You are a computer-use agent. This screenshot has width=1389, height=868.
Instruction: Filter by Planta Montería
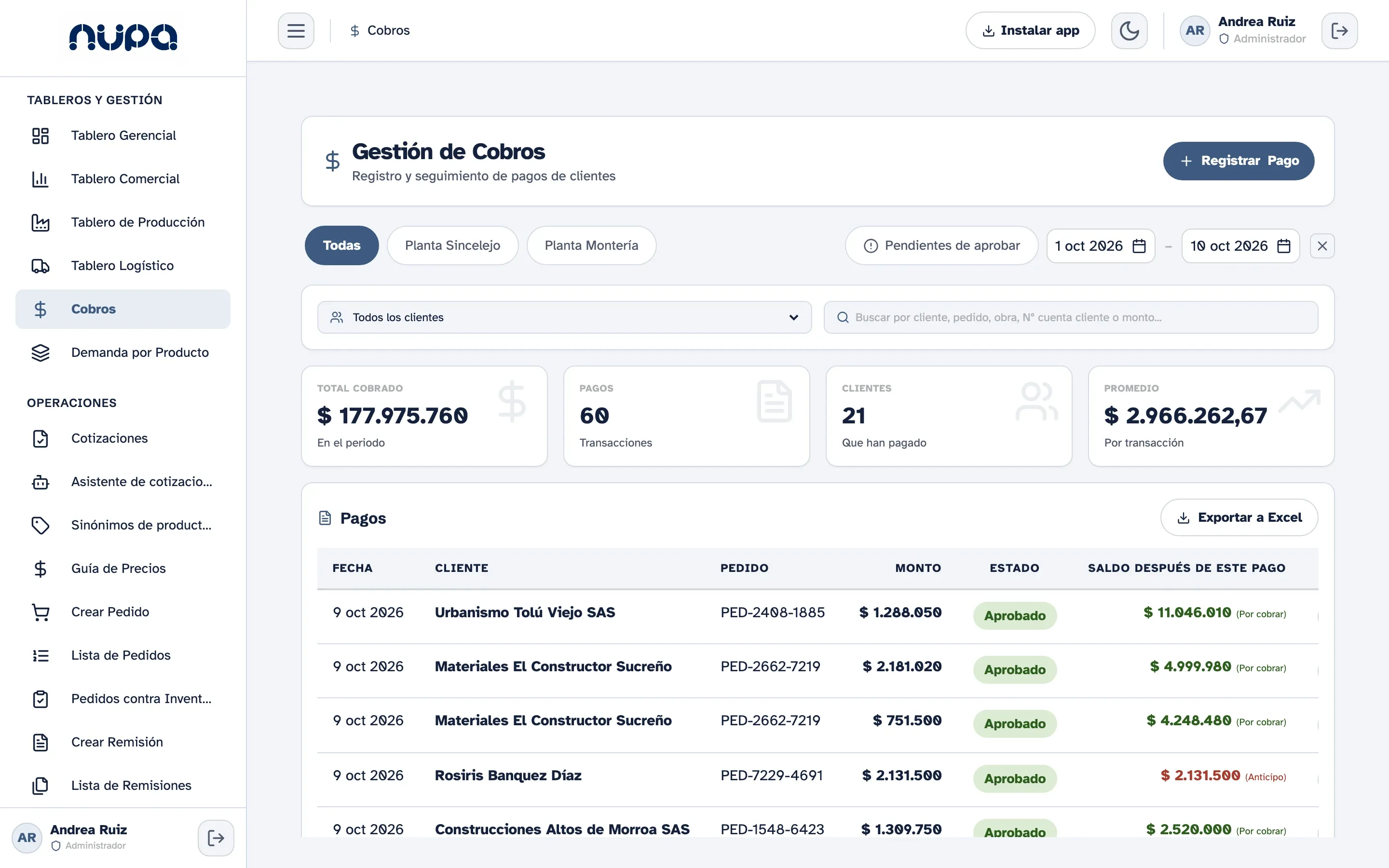tap(591, 245)
